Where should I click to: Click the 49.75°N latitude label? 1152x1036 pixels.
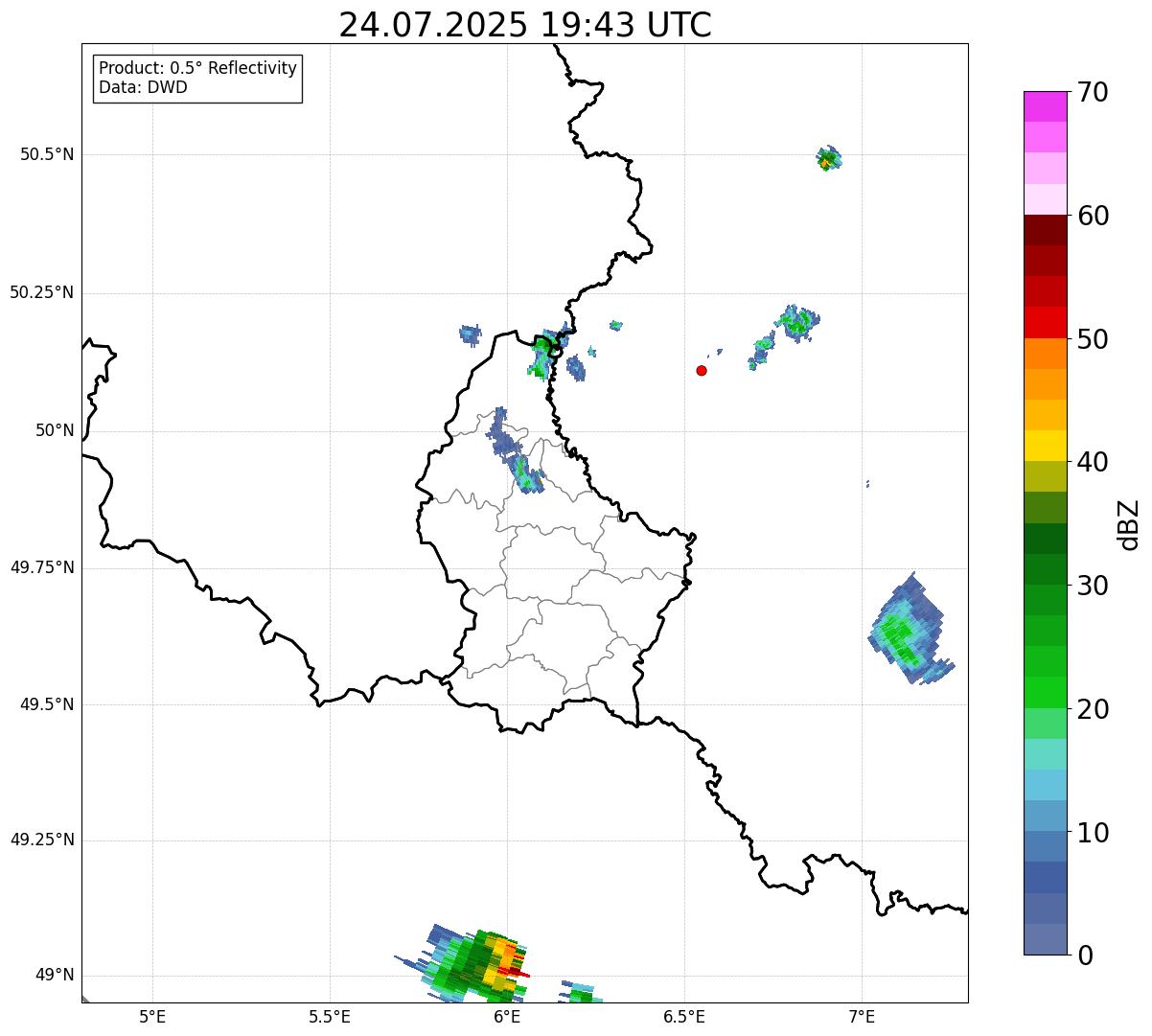tap(42, 567)
